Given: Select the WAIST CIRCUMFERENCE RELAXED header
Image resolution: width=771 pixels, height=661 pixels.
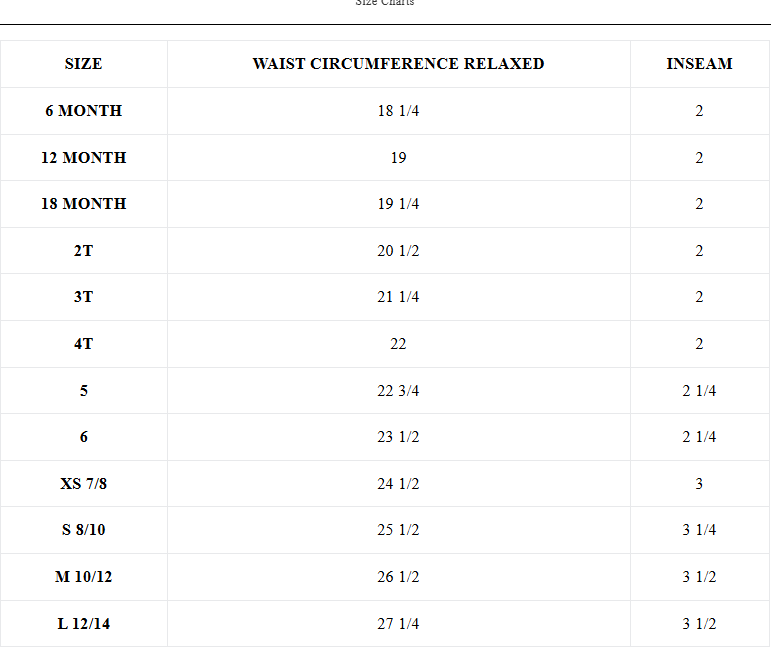Looking at the screenshot, I should (x=398, y=64).
